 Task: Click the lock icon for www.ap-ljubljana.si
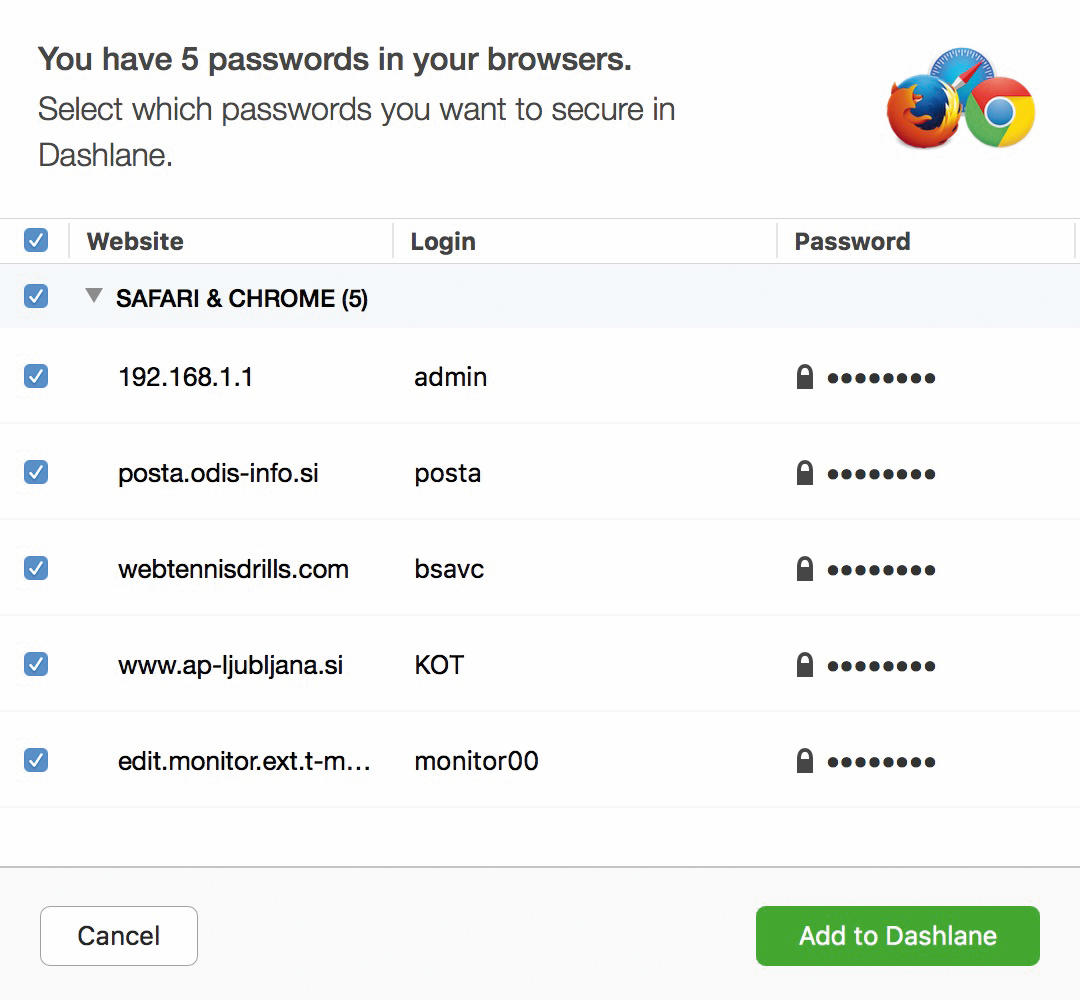click(804, 665)
